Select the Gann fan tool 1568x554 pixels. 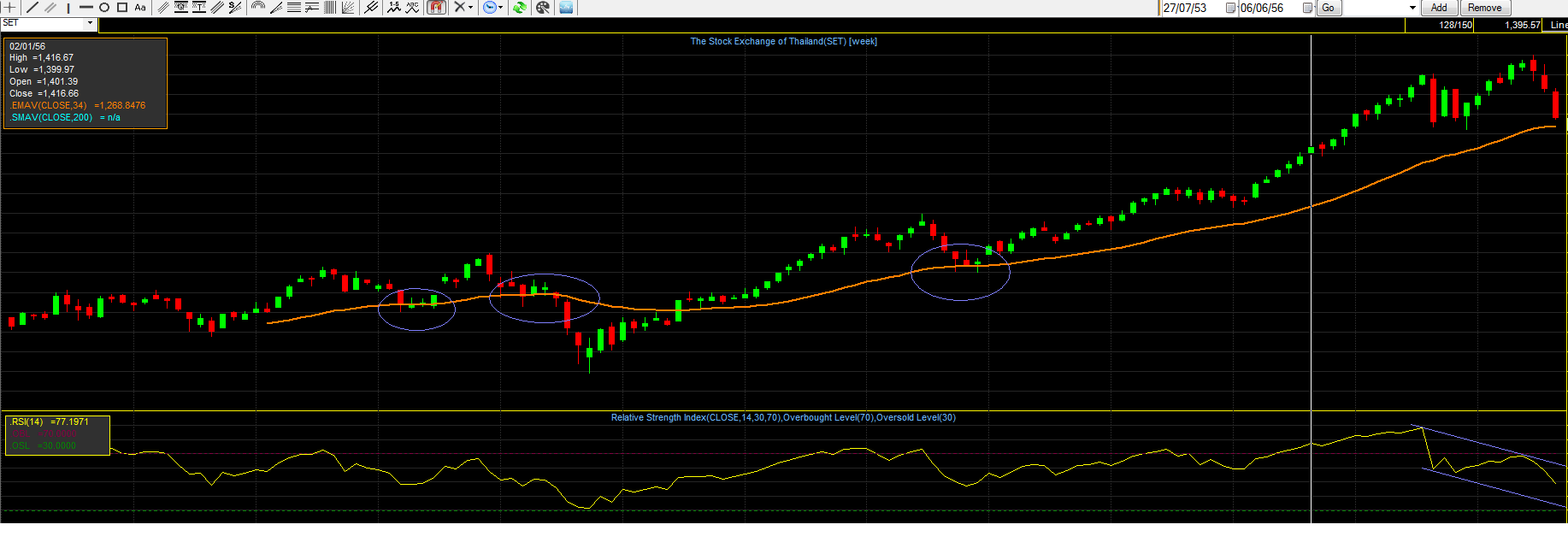pos(348,8)
